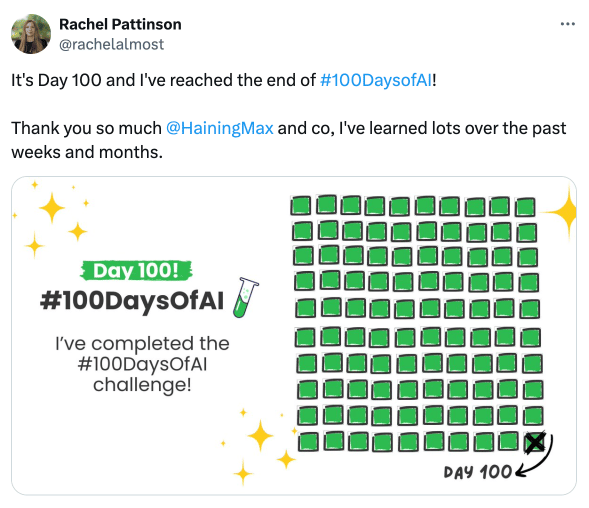Click the Rachel Pattinson display name
The width and height of the screenshot is (589, 508).
(120, 24)
